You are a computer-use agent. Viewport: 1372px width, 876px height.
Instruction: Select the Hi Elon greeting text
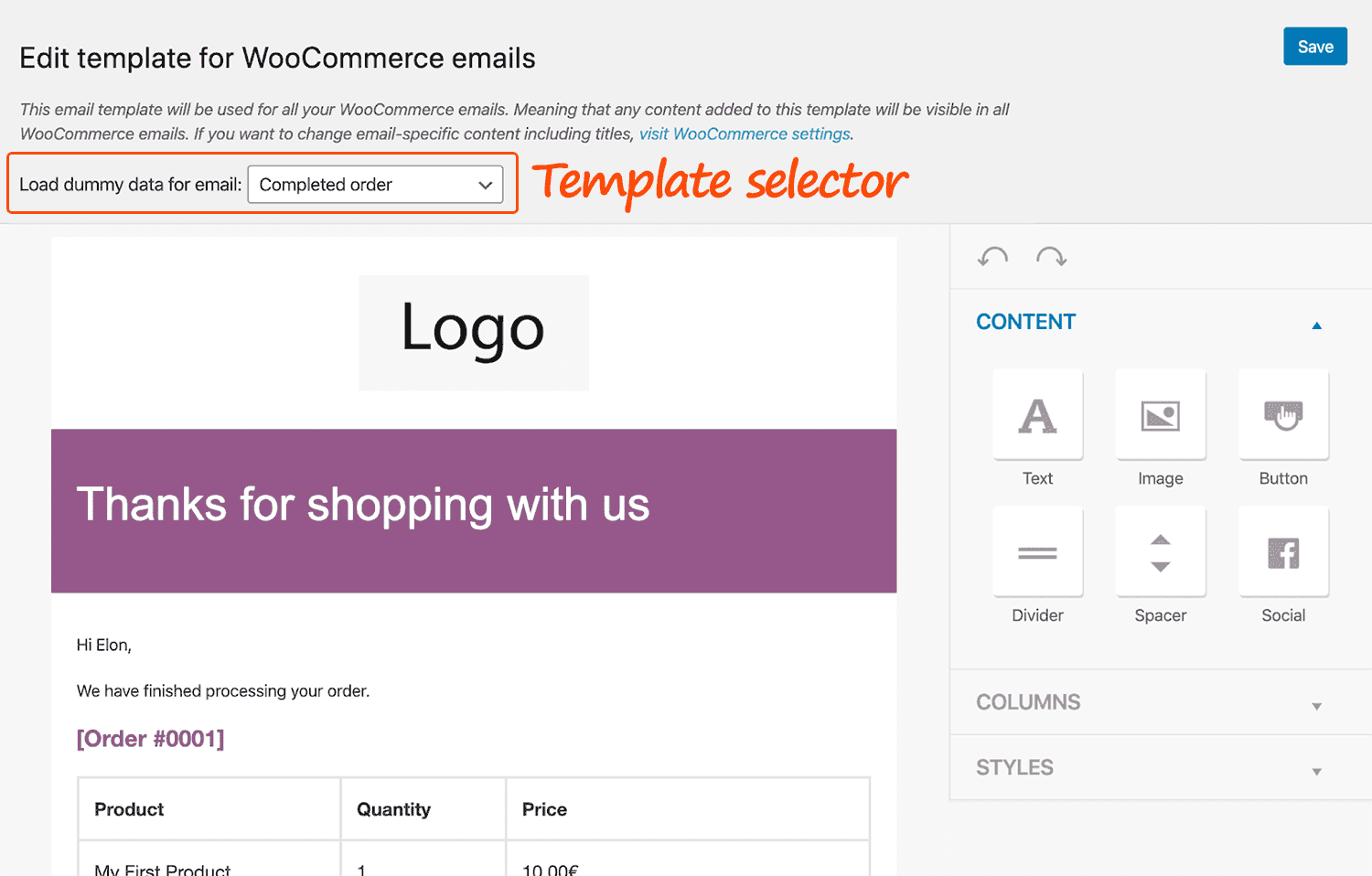pos(104,645)
